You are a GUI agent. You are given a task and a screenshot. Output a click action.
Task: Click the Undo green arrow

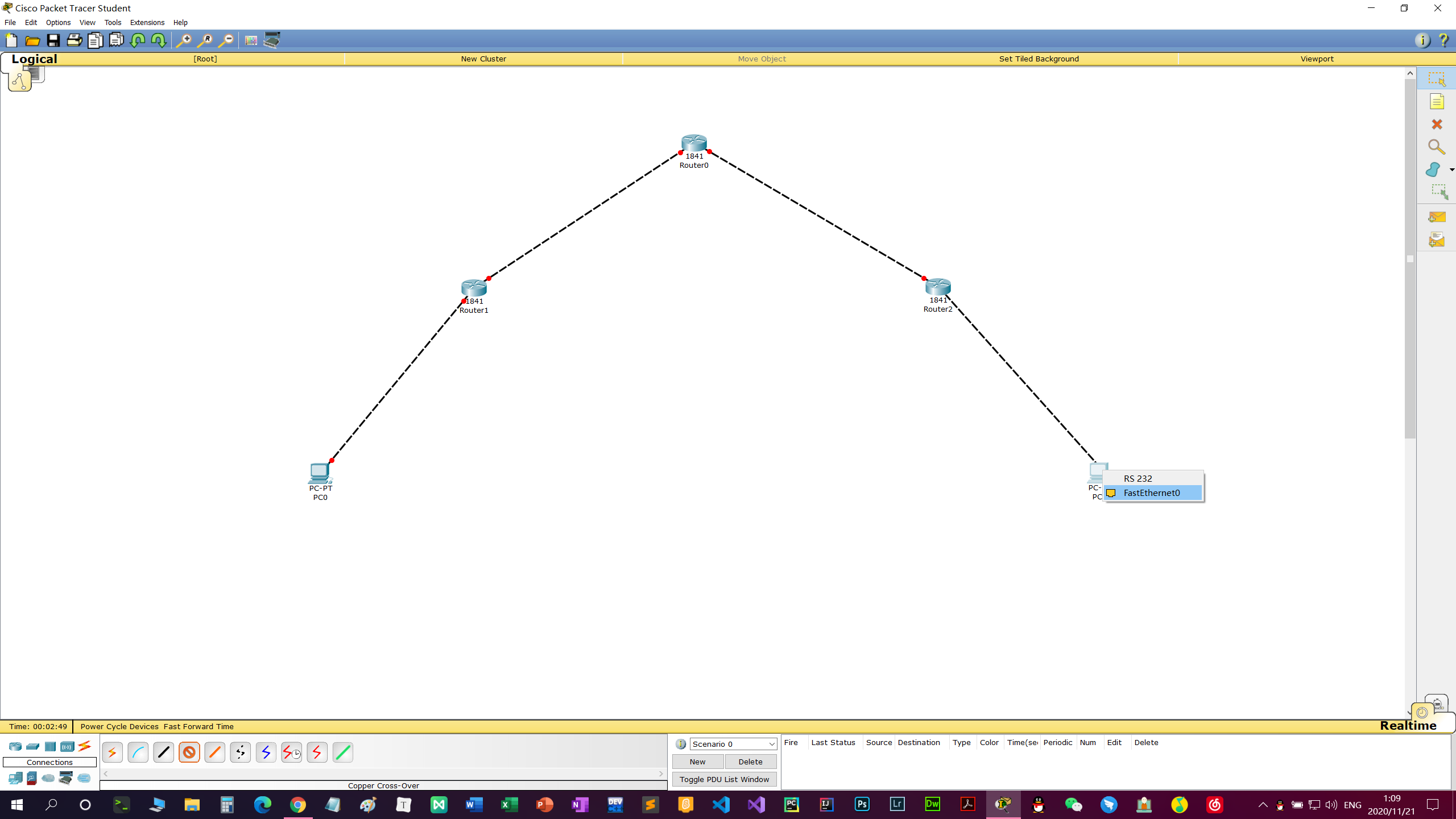[x=138, y=40]
